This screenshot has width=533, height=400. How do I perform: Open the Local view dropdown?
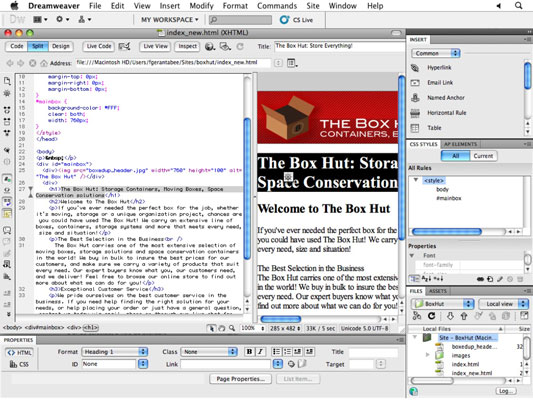coord(503,303)
